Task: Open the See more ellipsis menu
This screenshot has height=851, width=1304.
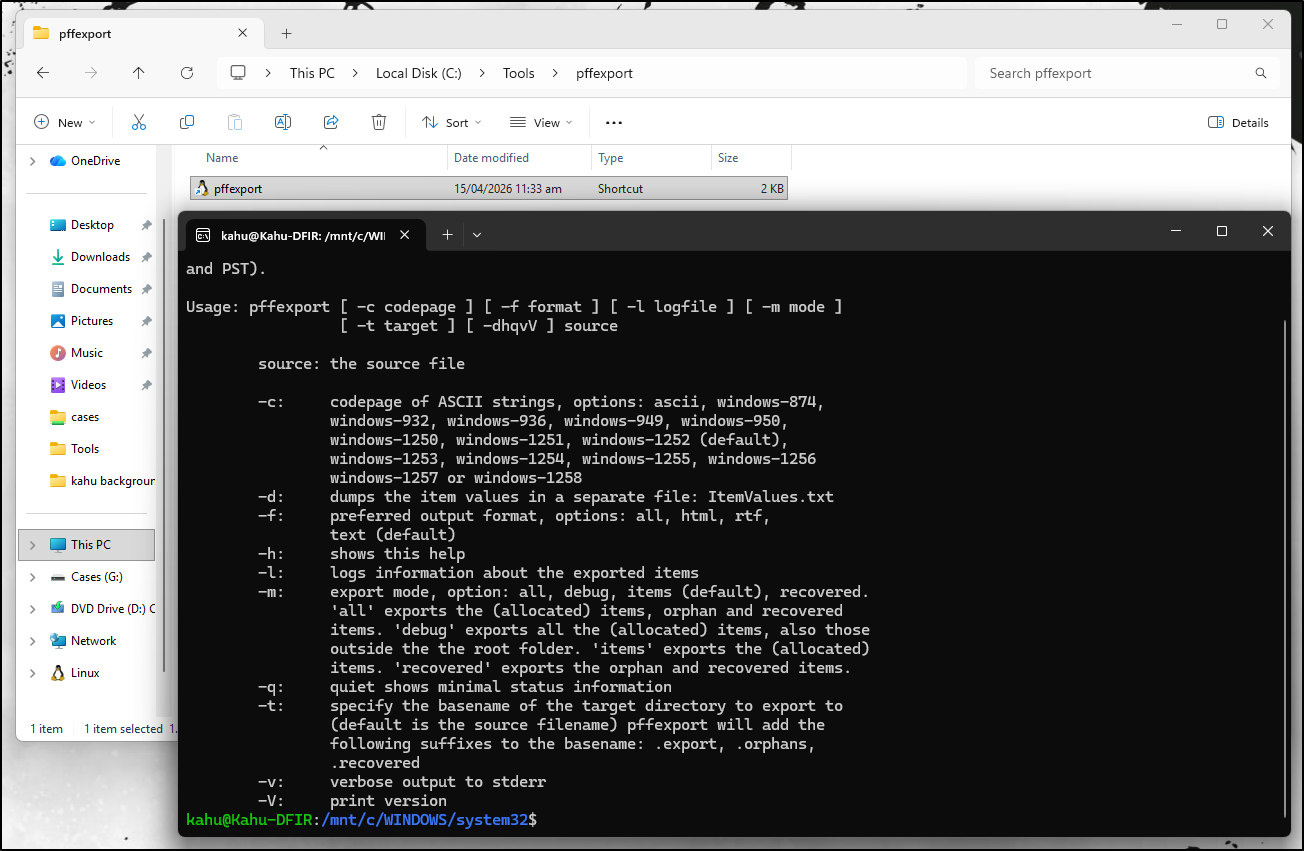Action: 614,122
